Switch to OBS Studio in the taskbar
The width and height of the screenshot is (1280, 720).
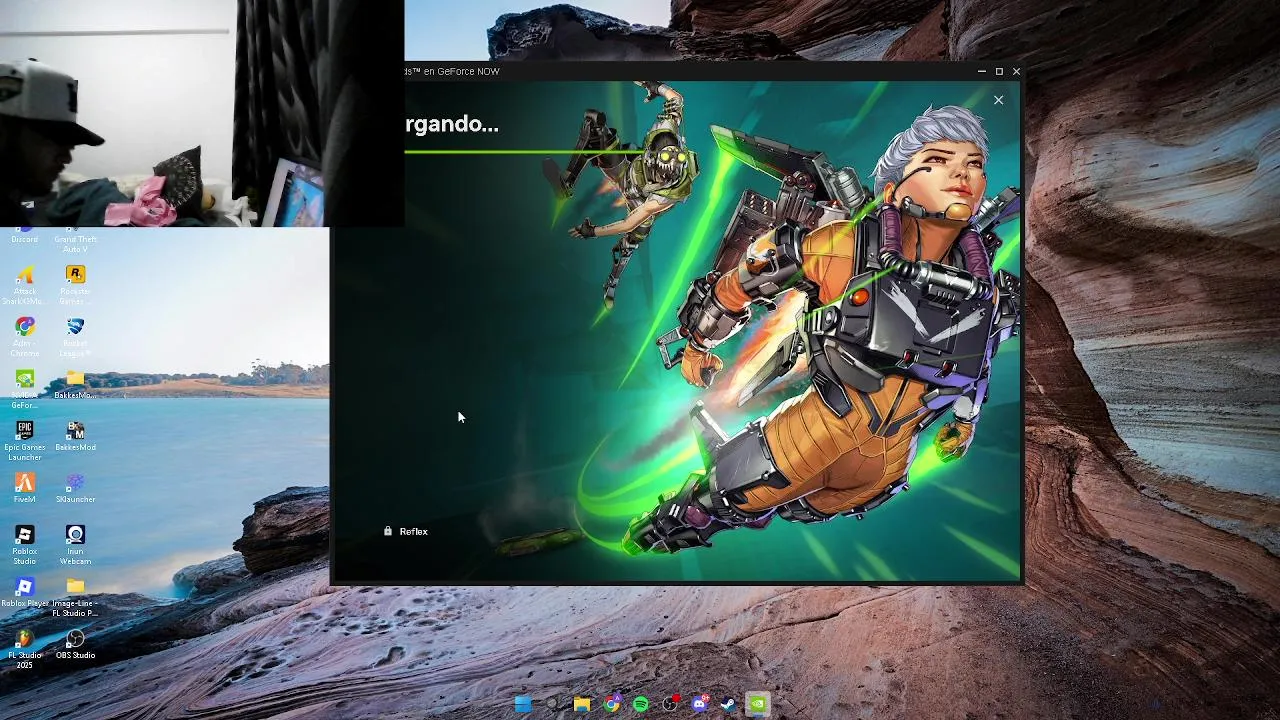tap(670, 704)
